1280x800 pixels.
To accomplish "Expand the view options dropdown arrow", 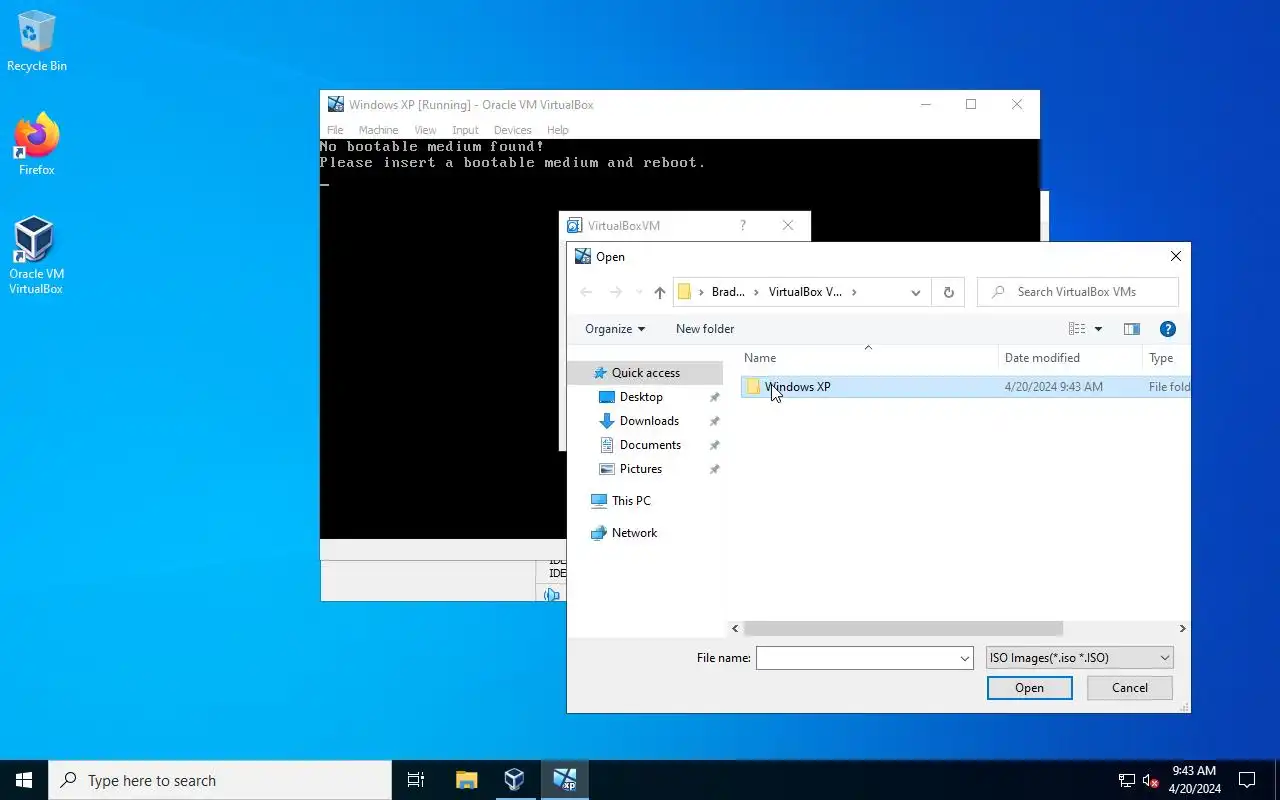I will pos(1098,329).
